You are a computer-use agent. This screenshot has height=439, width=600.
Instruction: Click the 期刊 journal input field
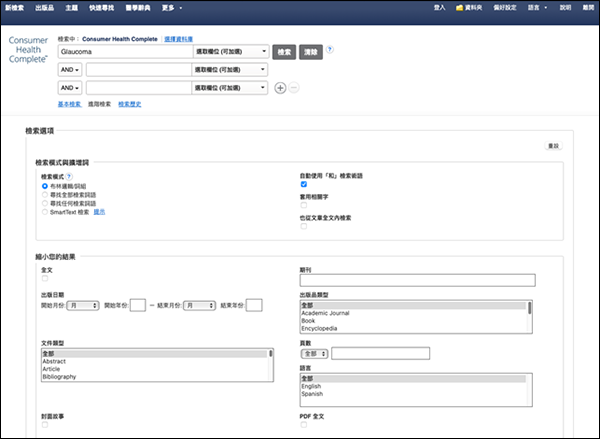pos(417,280)
